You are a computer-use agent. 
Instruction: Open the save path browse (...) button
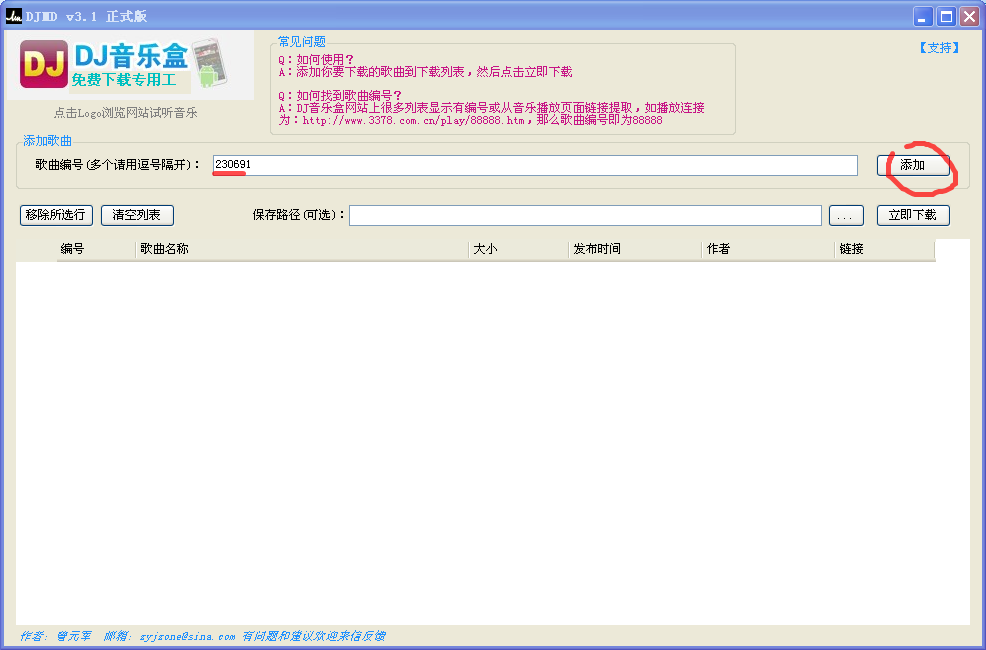pos(846,215)
